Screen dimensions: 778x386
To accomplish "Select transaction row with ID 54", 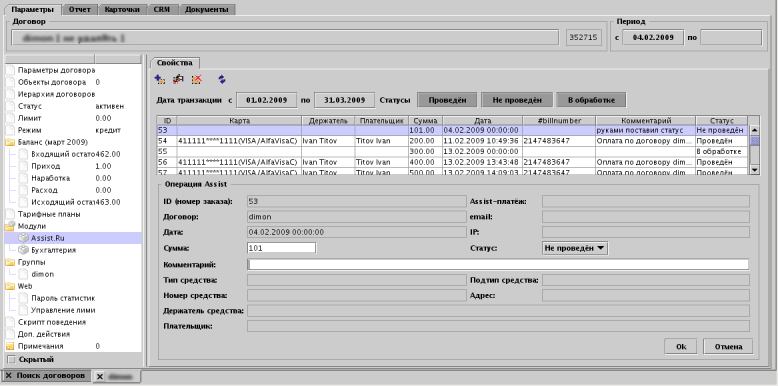I will click(x=452, y=141).
